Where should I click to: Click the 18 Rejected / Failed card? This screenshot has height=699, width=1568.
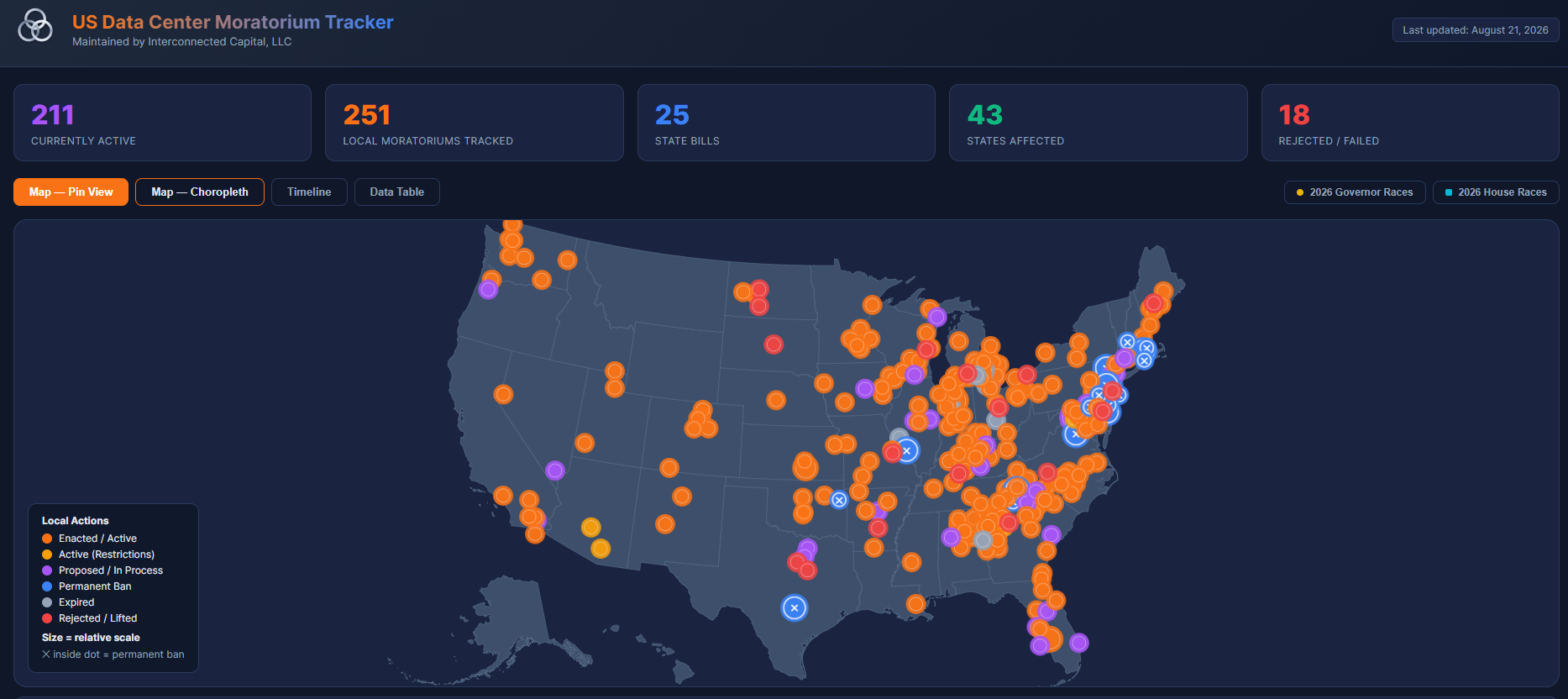(1410, 123)
